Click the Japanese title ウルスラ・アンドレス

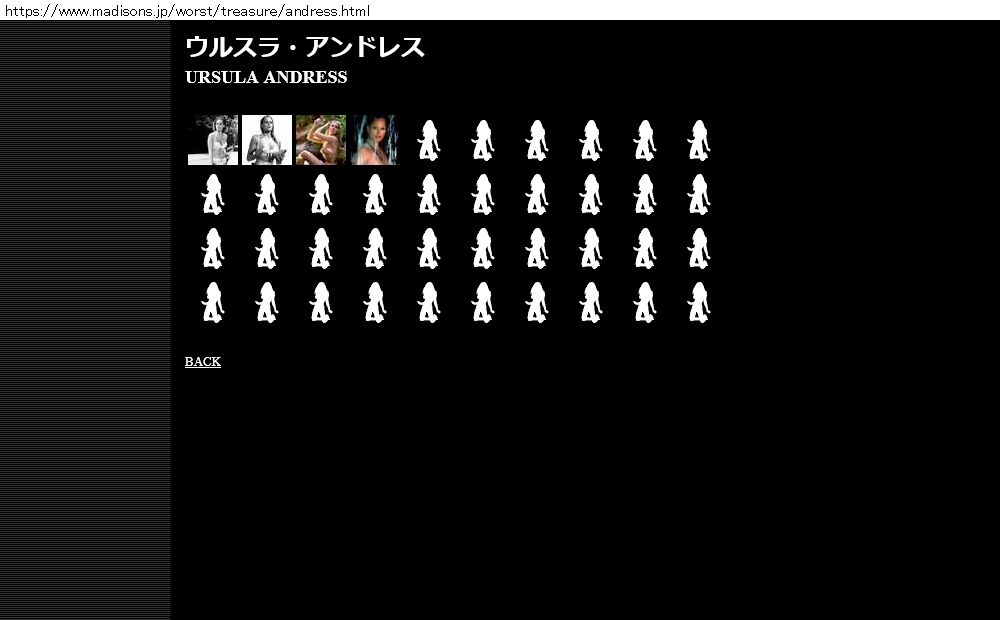click(305, 47)
